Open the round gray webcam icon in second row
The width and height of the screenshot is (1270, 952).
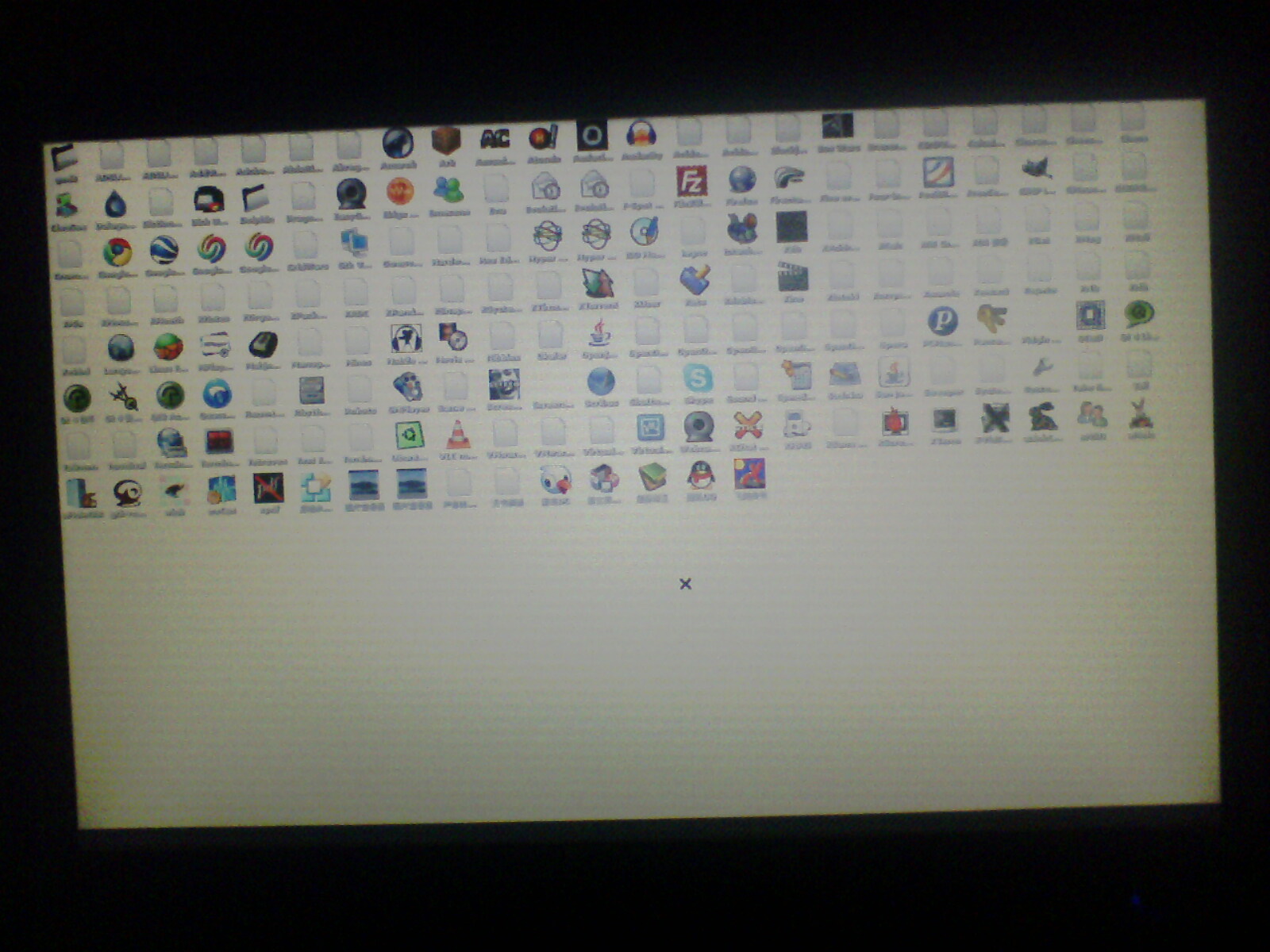click(351, 194)
